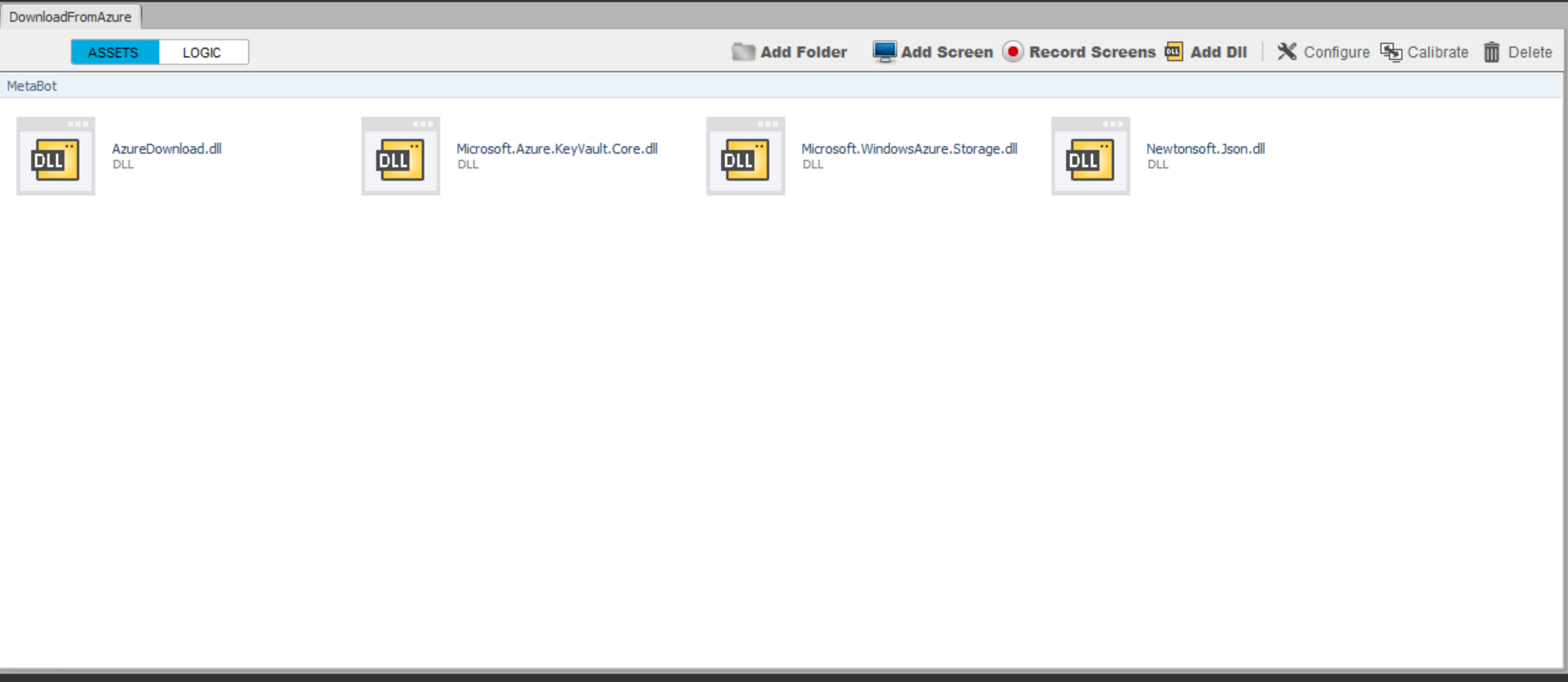This screenshot has height=682, width=1568.
Task: Click the Newtonsoft.Json.dll file name
Action: (x=1206, y=149)
